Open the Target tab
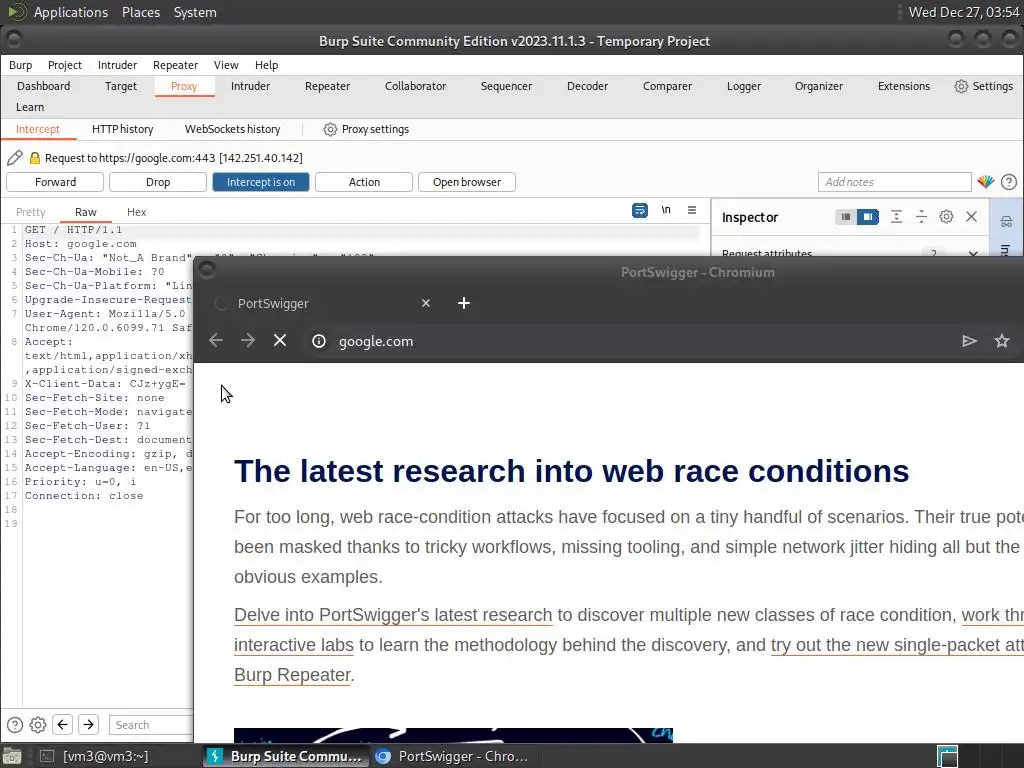The width and height of the screenshot is (1024, 768). pyautogui.click(x=121, y=86)
